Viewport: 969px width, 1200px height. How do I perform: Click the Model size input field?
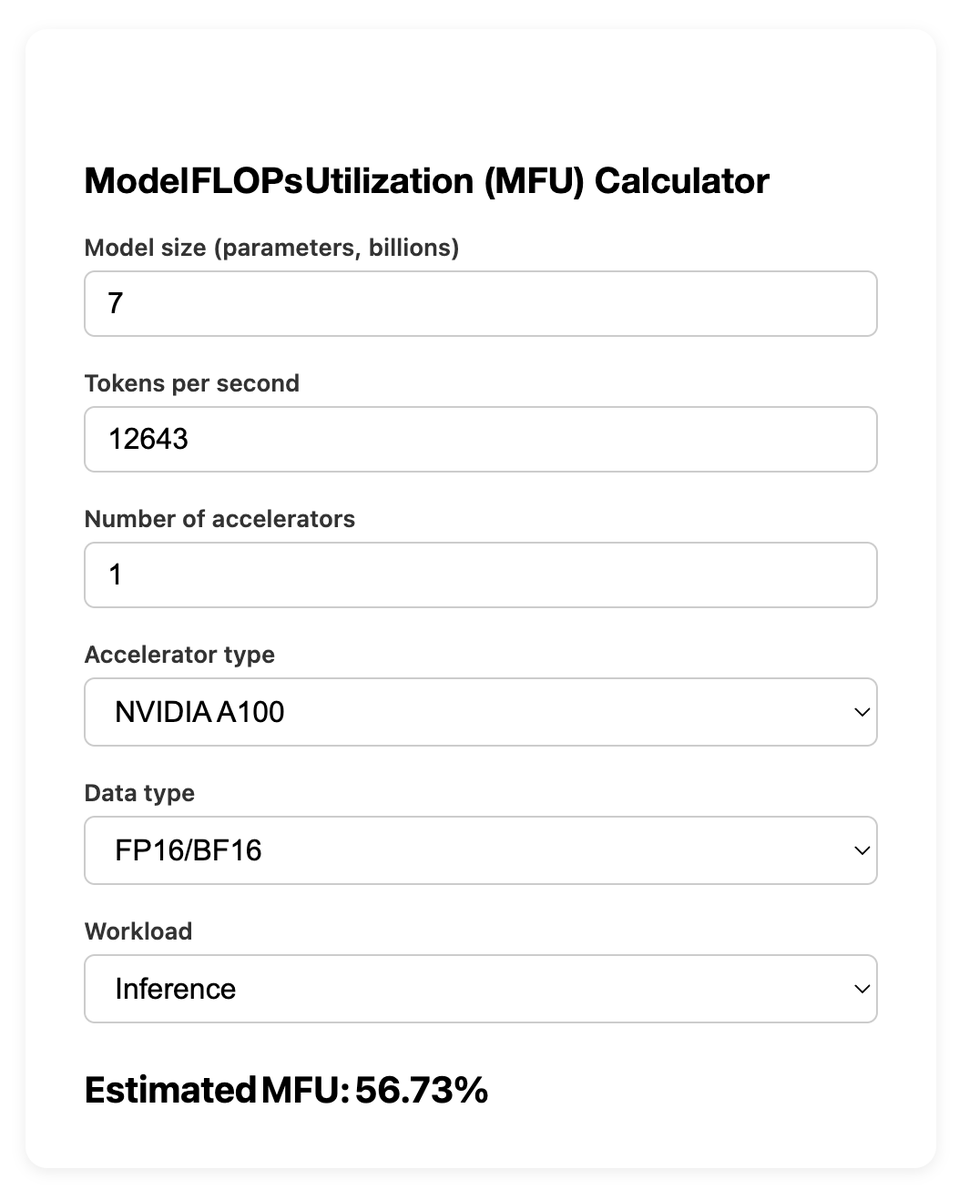[x=480, y=303]
